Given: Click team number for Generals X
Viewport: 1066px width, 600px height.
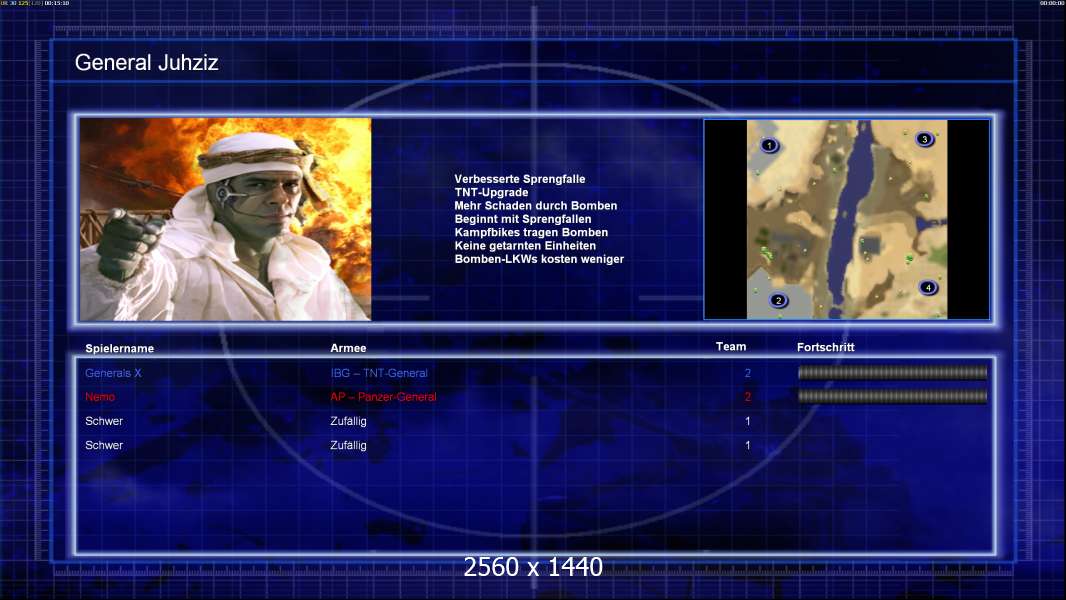Looking at the screenshot, I should pyautogui.click(x=748, y=373).
